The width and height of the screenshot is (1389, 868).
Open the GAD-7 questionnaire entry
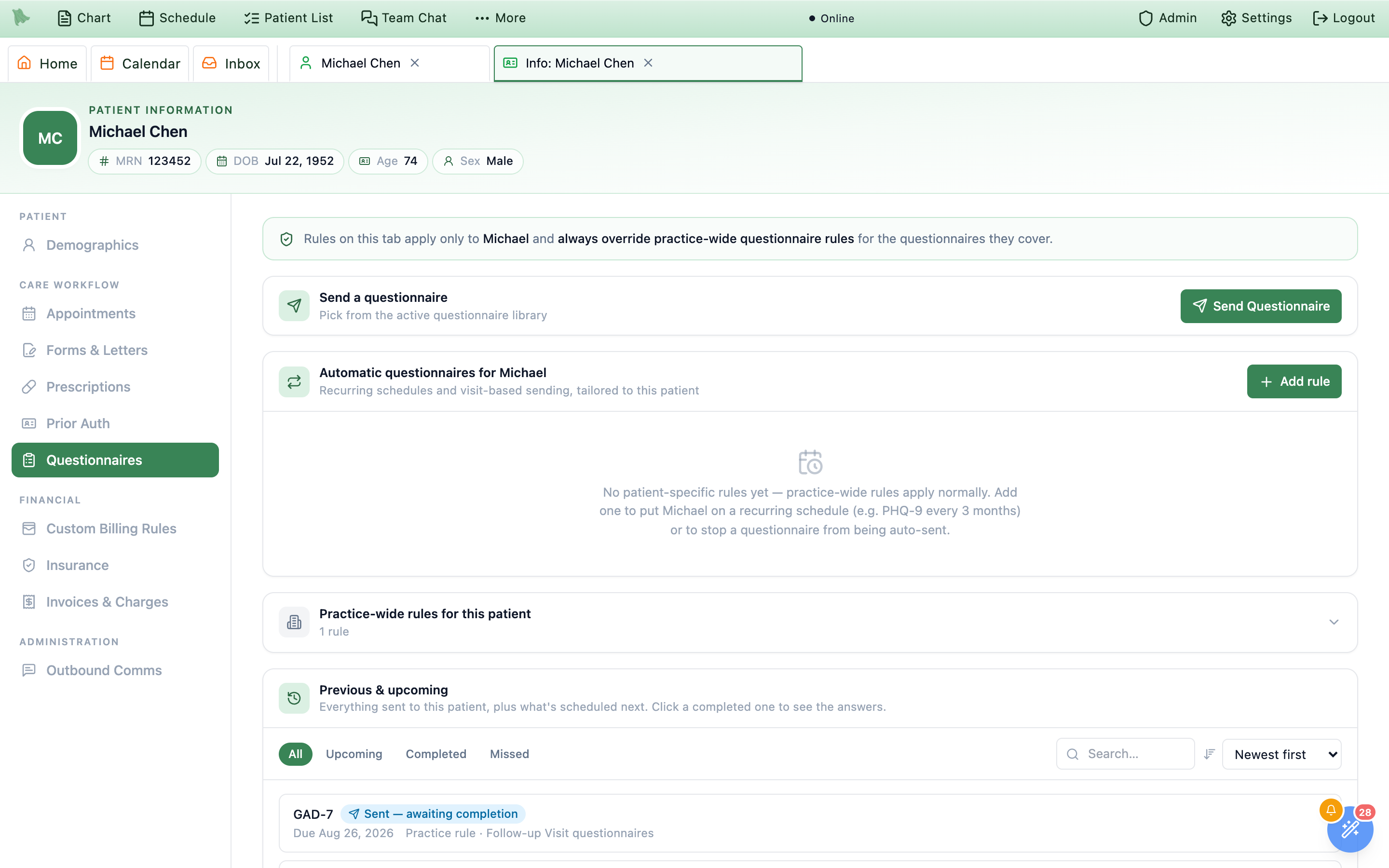(x=810, y=823)
